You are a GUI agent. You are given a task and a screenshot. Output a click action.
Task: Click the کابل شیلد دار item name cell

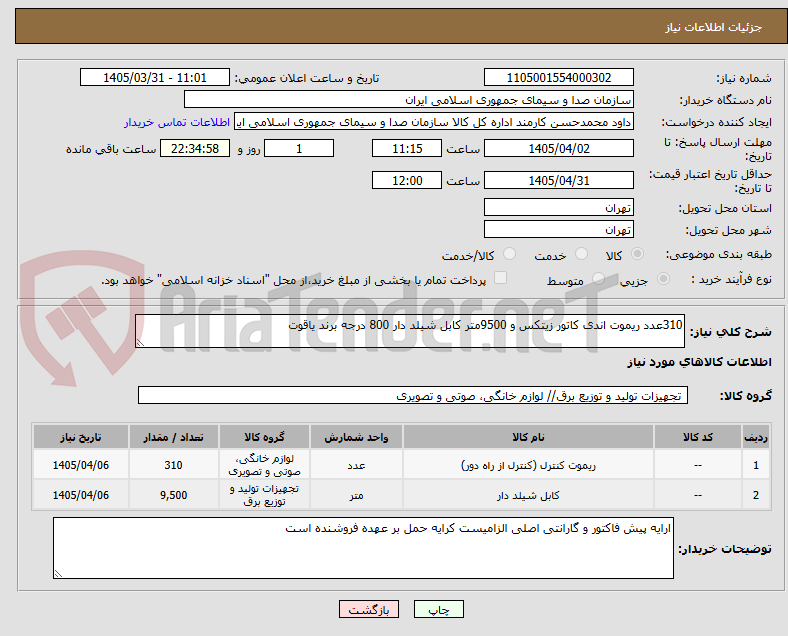point(528,495)
